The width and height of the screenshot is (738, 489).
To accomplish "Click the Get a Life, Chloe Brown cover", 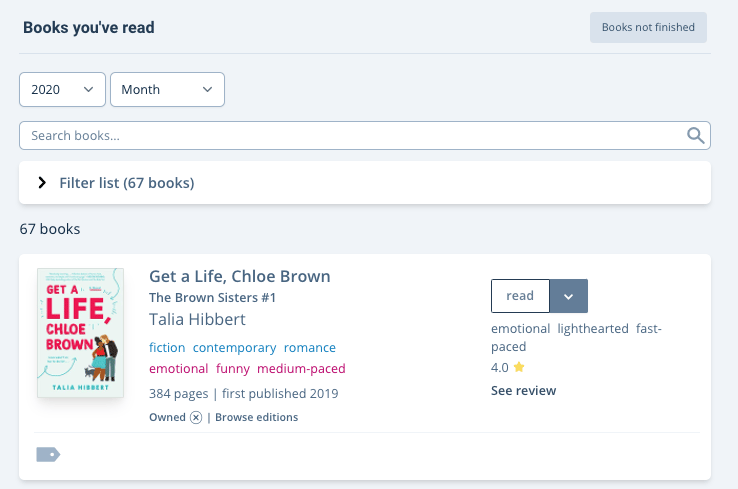I will tap(80, 333).
